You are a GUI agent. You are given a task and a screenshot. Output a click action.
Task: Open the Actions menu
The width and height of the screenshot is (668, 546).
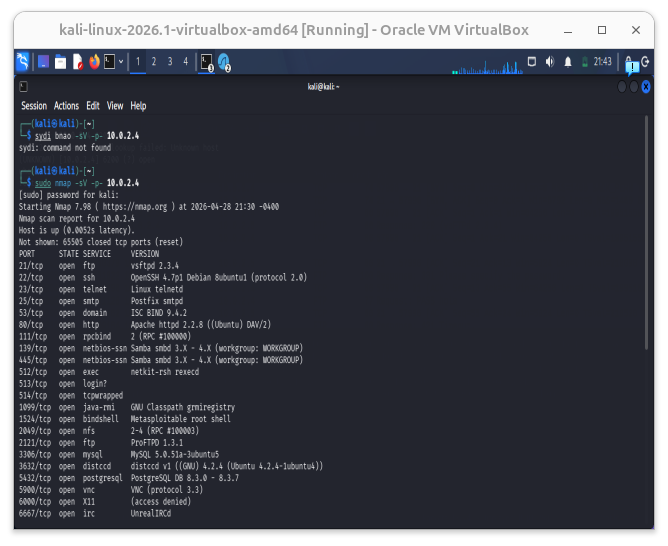[66, 106]
